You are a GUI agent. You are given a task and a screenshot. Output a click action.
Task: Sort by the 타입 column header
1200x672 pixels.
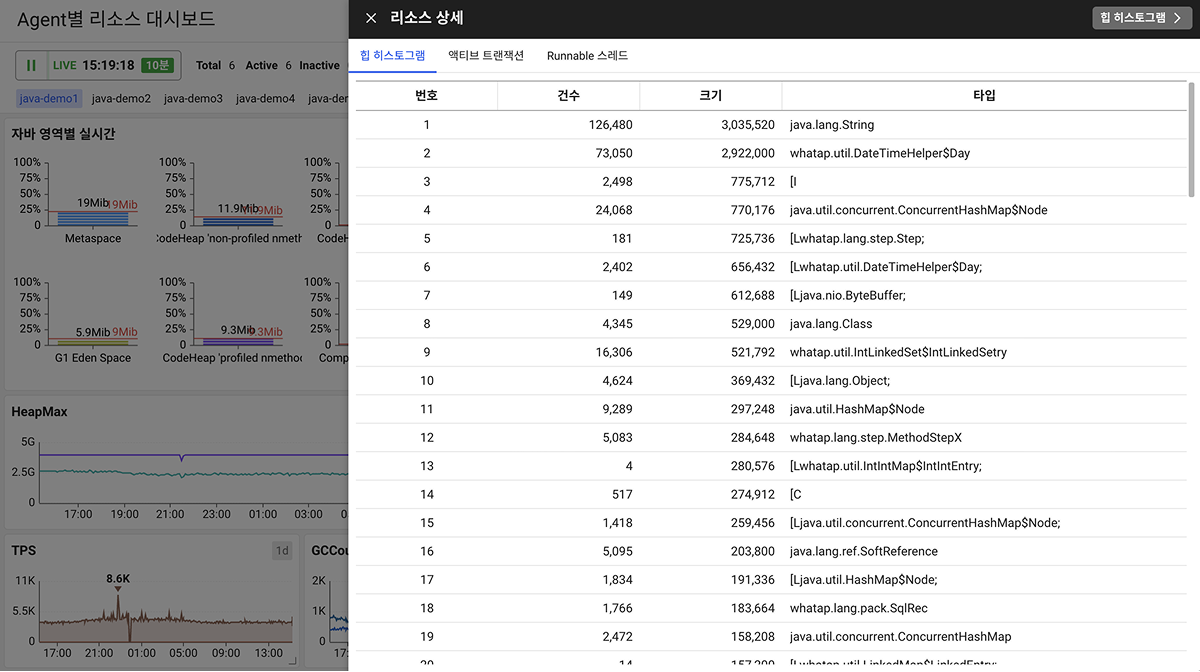point(984,96)
